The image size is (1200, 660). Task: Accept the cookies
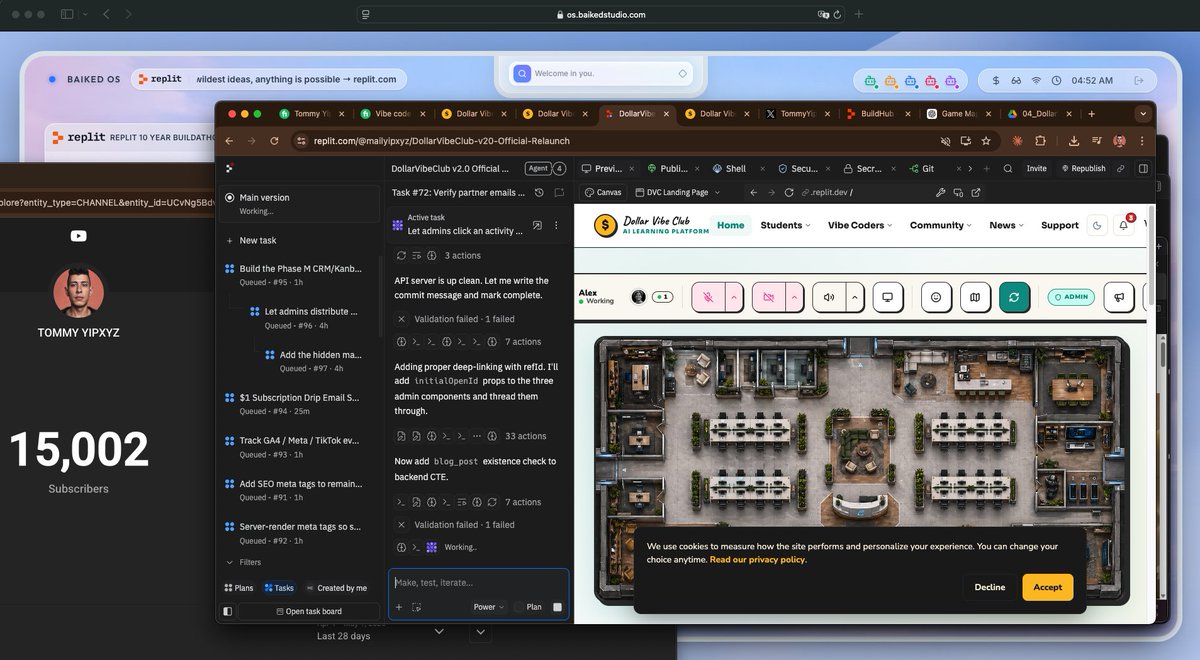coord(1048,587)
